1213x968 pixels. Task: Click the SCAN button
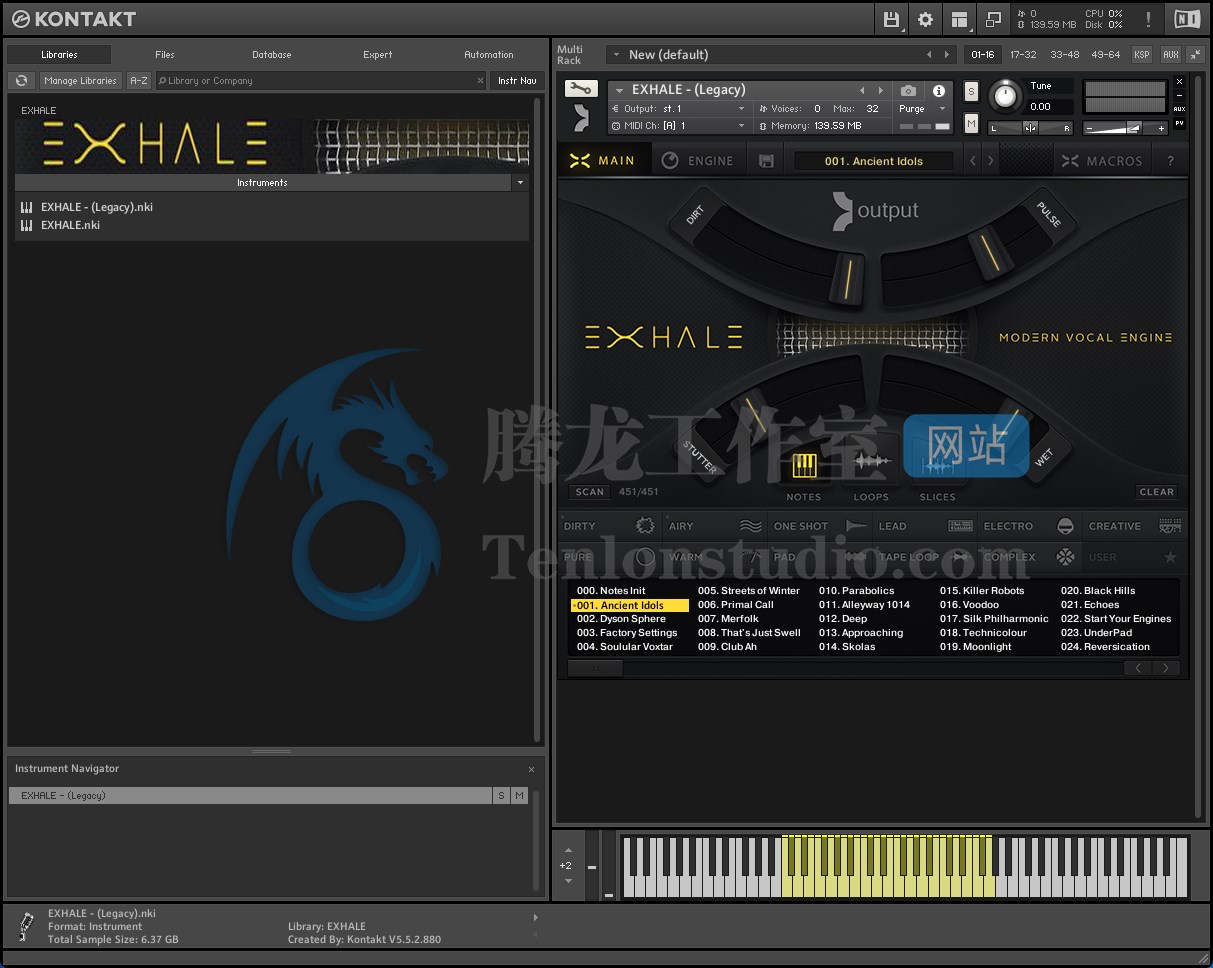point(590,492)
